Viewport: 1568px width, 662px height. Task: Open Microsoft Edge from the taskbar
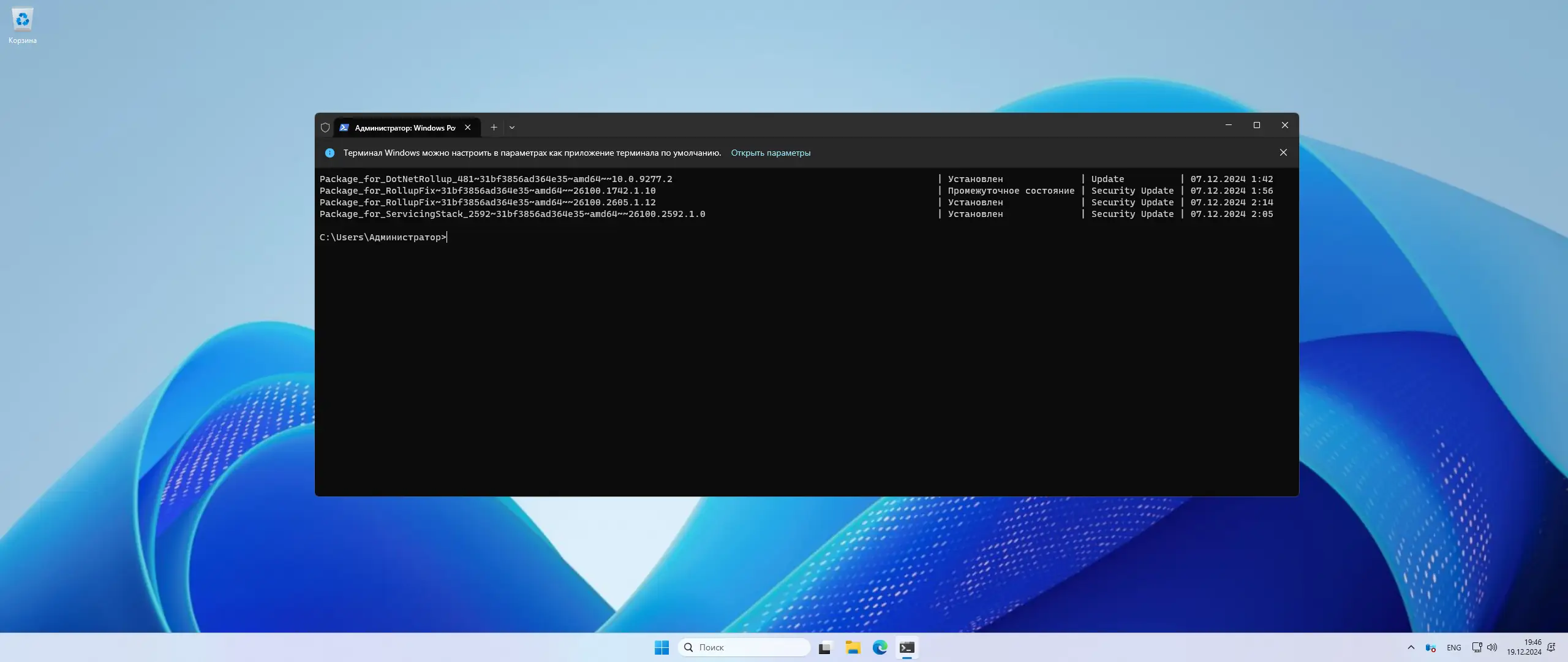click(x=880, y=647)
